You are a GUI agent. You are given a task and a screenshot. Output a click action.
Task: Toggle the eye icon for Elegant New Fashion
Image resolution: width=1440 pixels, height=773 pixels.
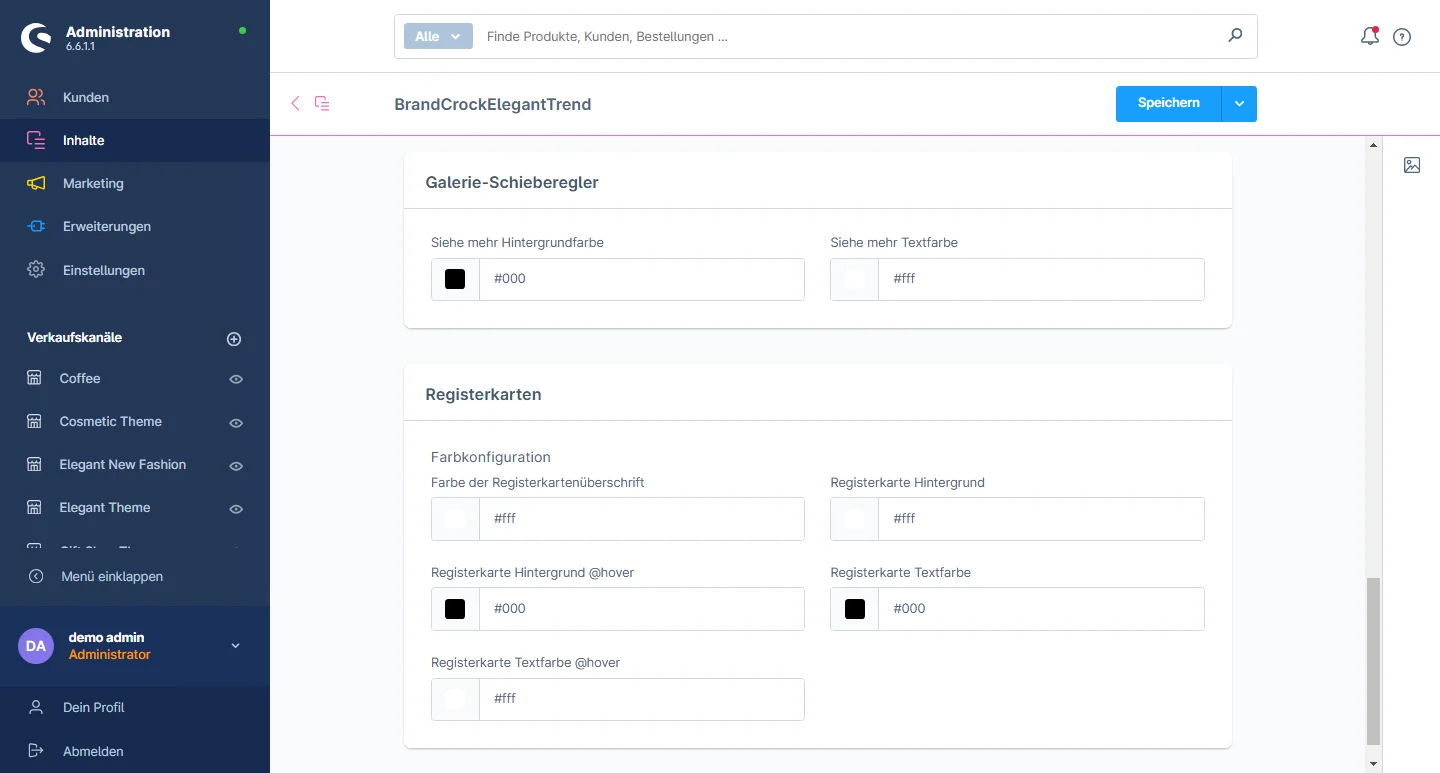(x=236, y=465)
